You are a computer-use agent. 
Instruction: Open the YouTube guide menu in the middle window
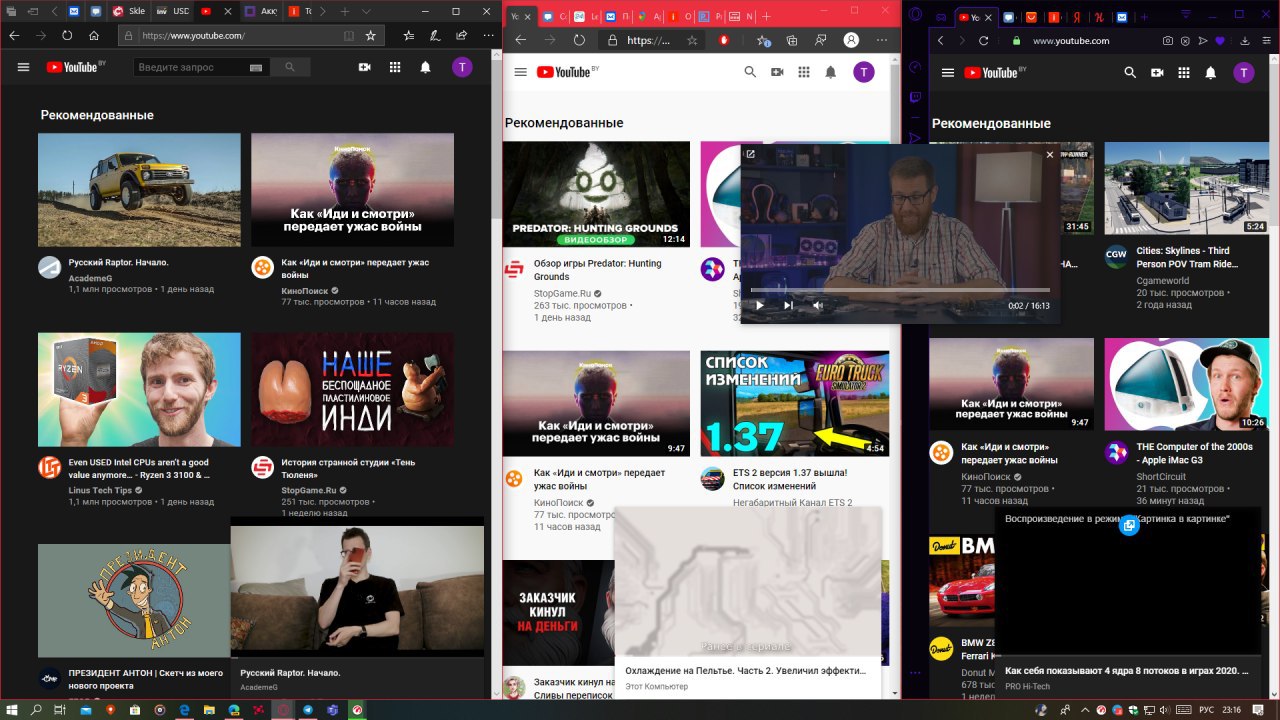pos(520,72)
